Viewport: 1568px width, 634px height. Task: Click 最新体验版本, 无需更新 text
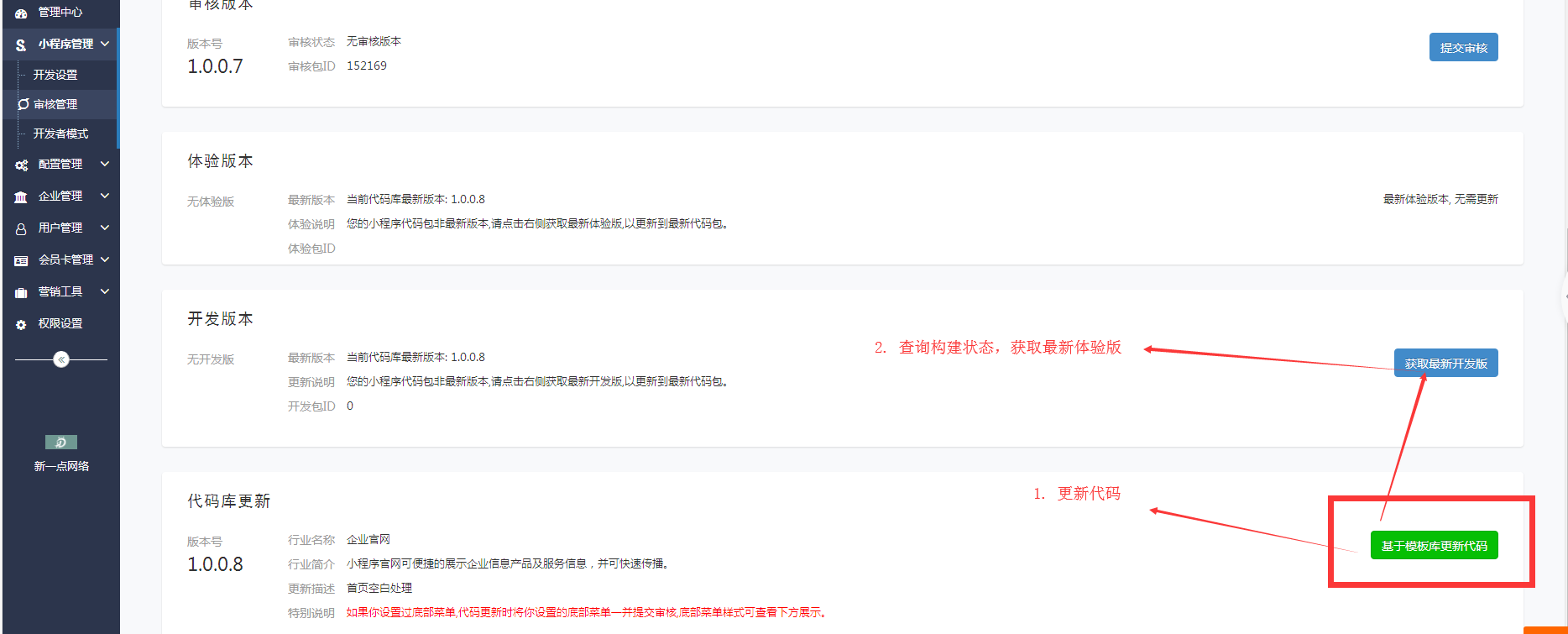pos(1440,199)
